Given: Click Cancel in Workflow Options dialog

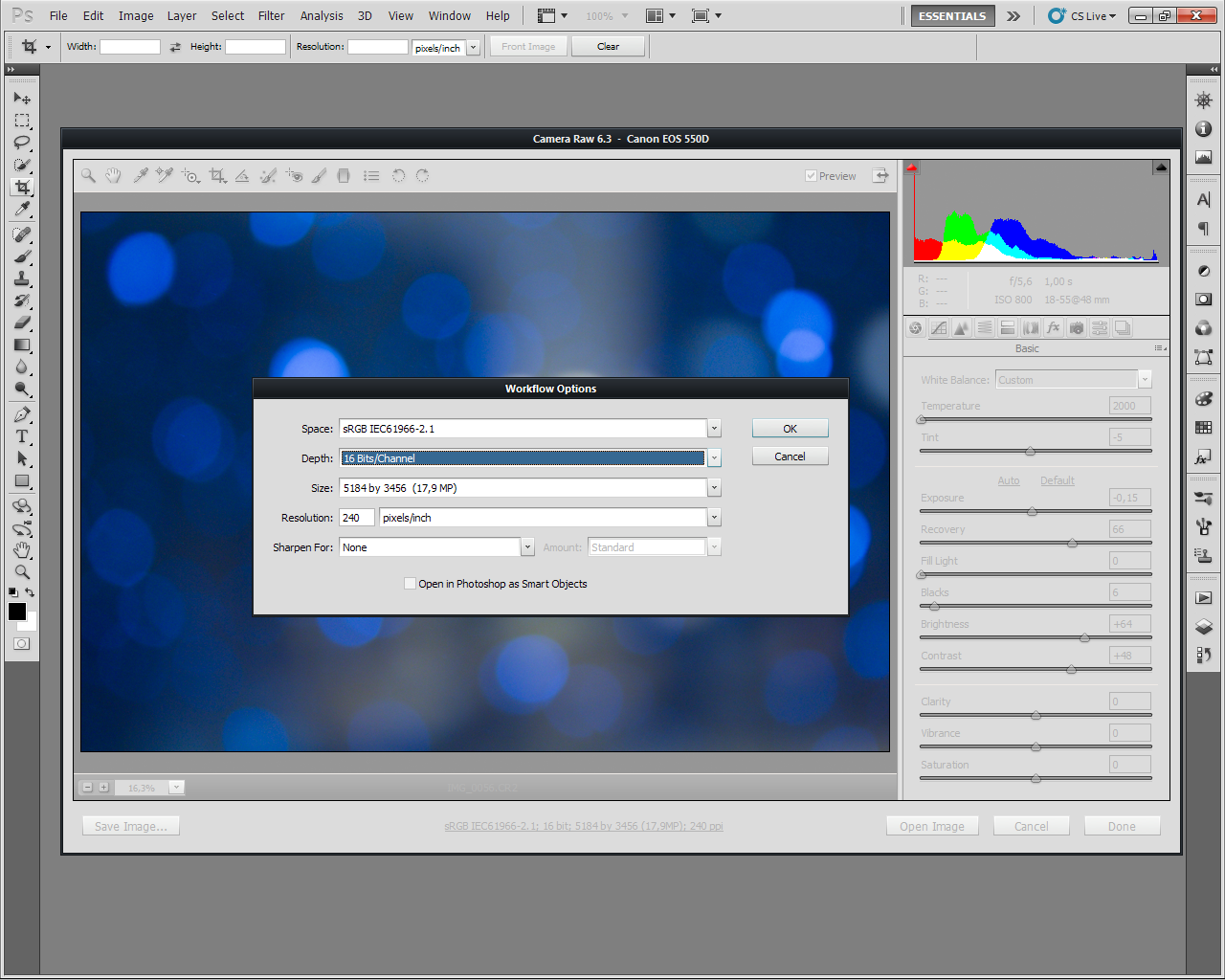Looking at the screenshot, I should click(x=790, y=457).
